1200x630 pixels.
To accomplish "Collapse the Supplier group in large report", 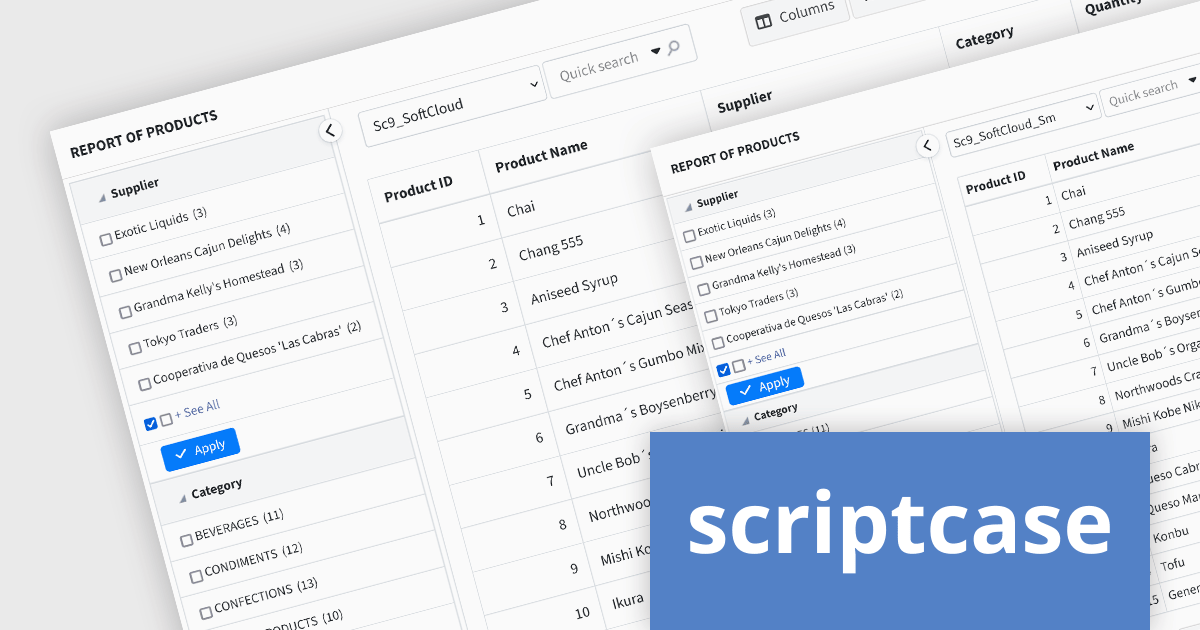I will (102, 198).
